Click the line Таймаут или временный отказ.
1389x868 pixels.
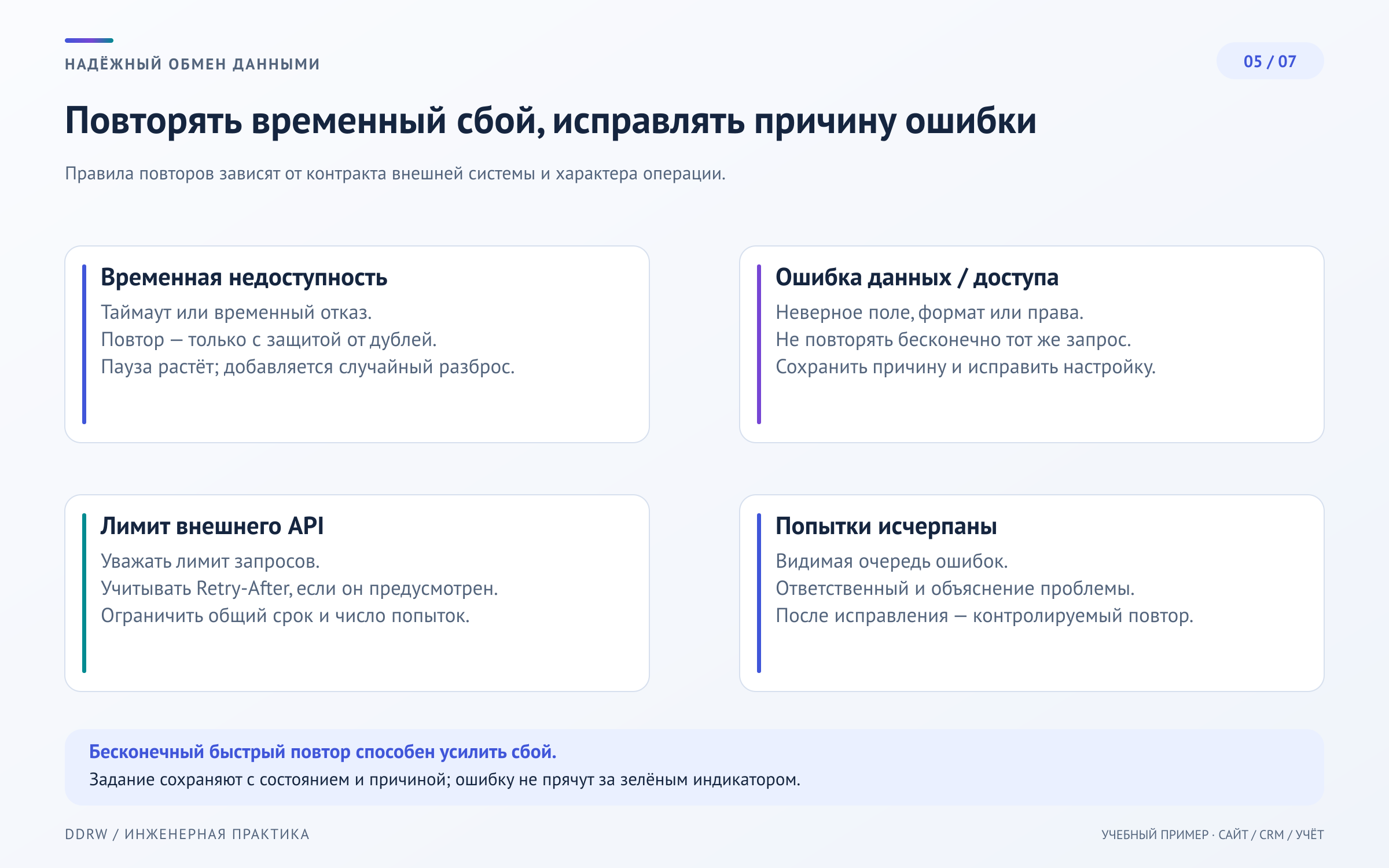coord(236,312)
